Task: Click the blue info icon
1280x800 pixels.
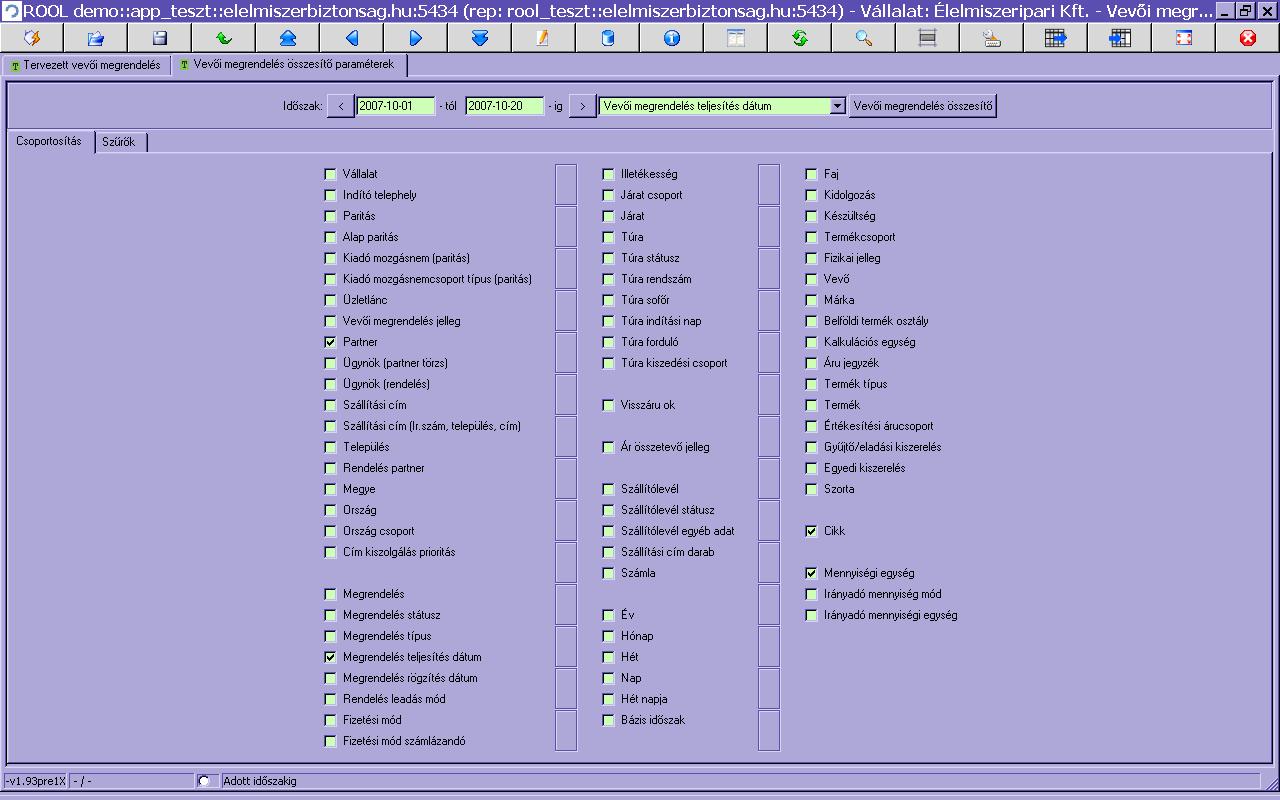Action: pyautogui.click(x=671, y=38)
